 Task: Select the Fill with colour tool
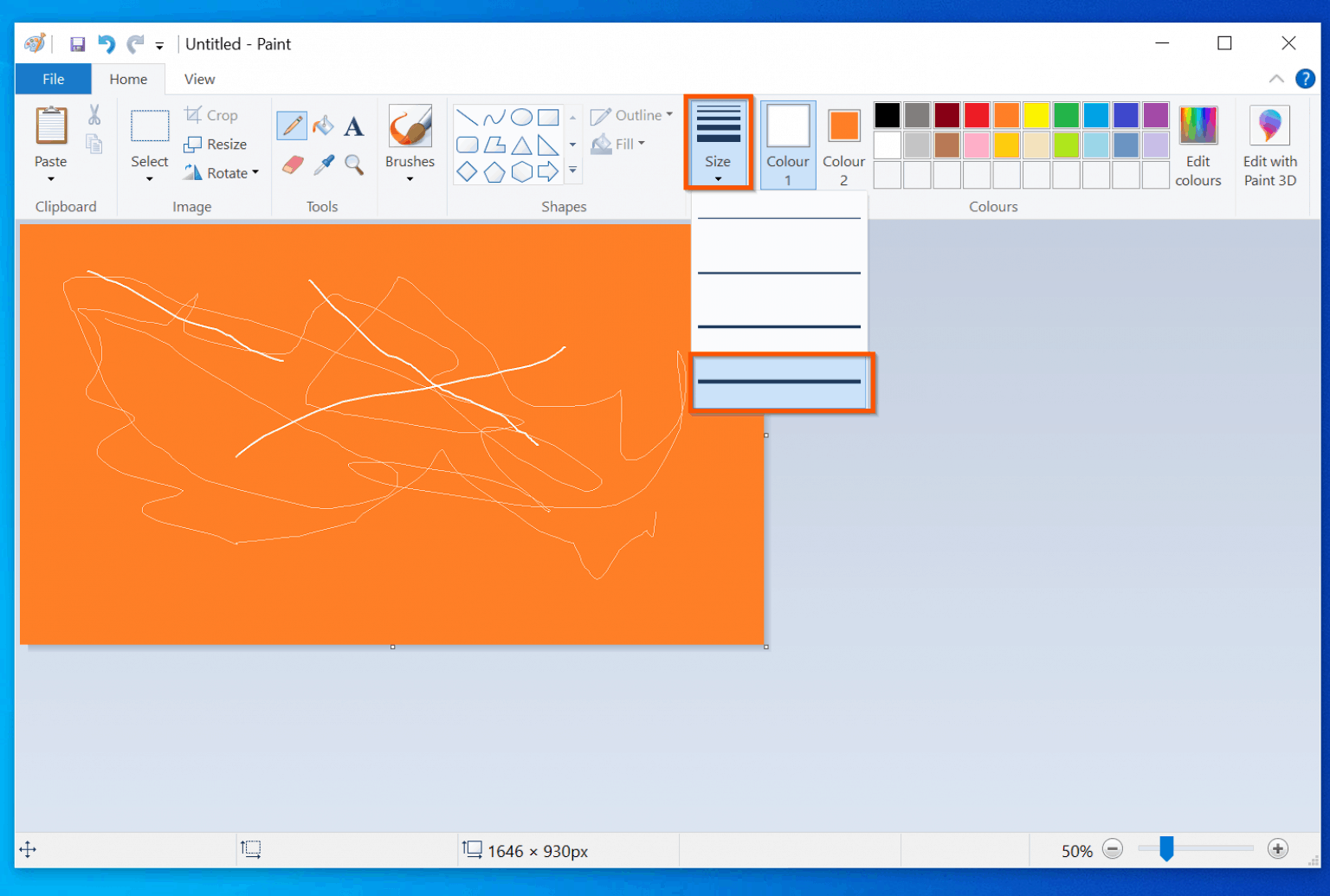click(322, 125)
